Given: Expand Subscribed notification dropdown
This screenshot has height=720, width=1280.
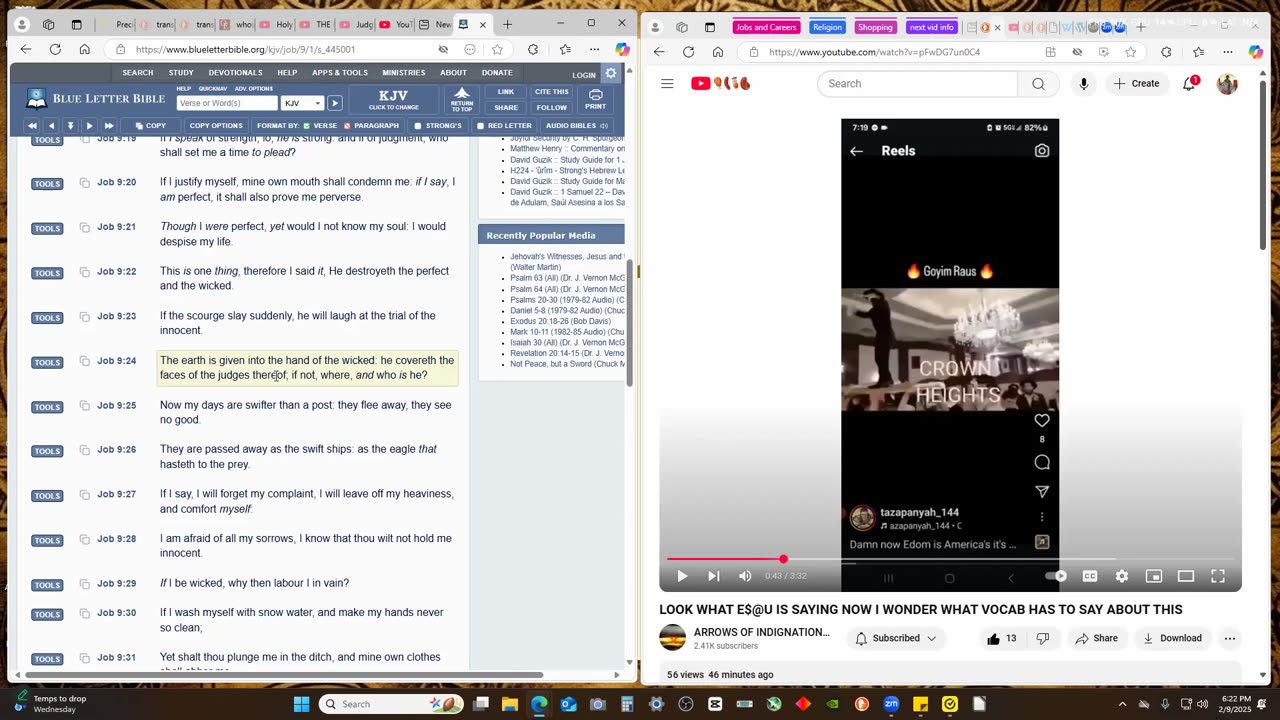Looking at the screenshot, I should [897, 638].
